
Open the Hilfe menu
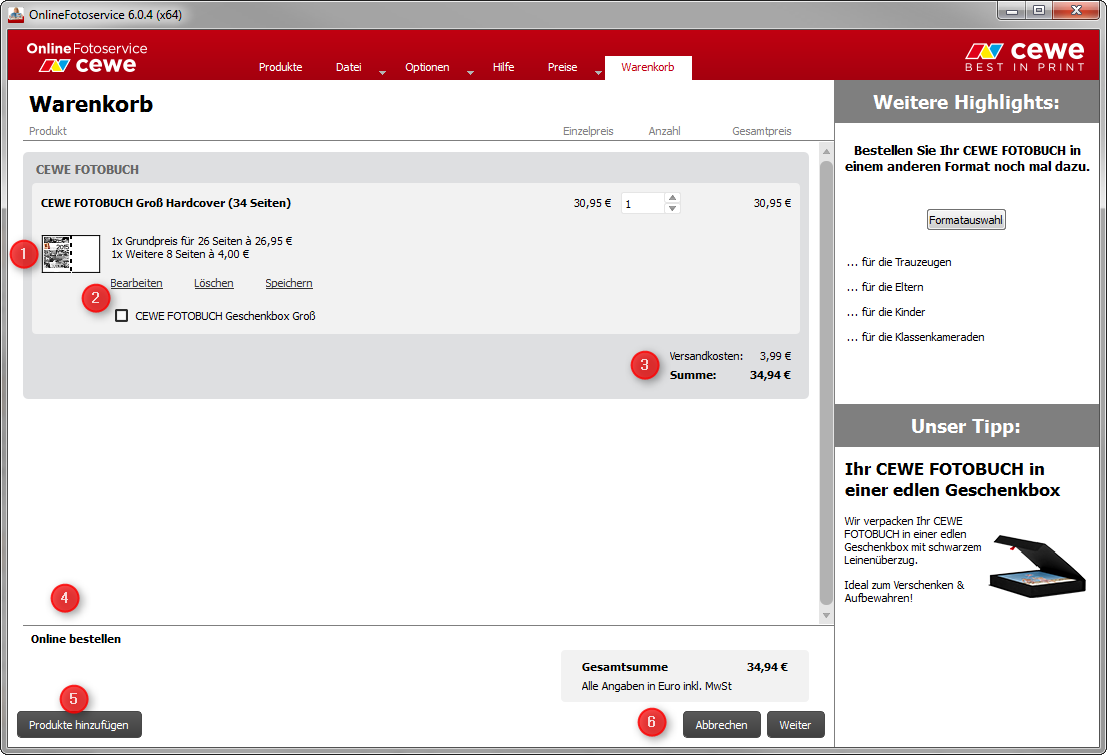[x=503, y=67]
